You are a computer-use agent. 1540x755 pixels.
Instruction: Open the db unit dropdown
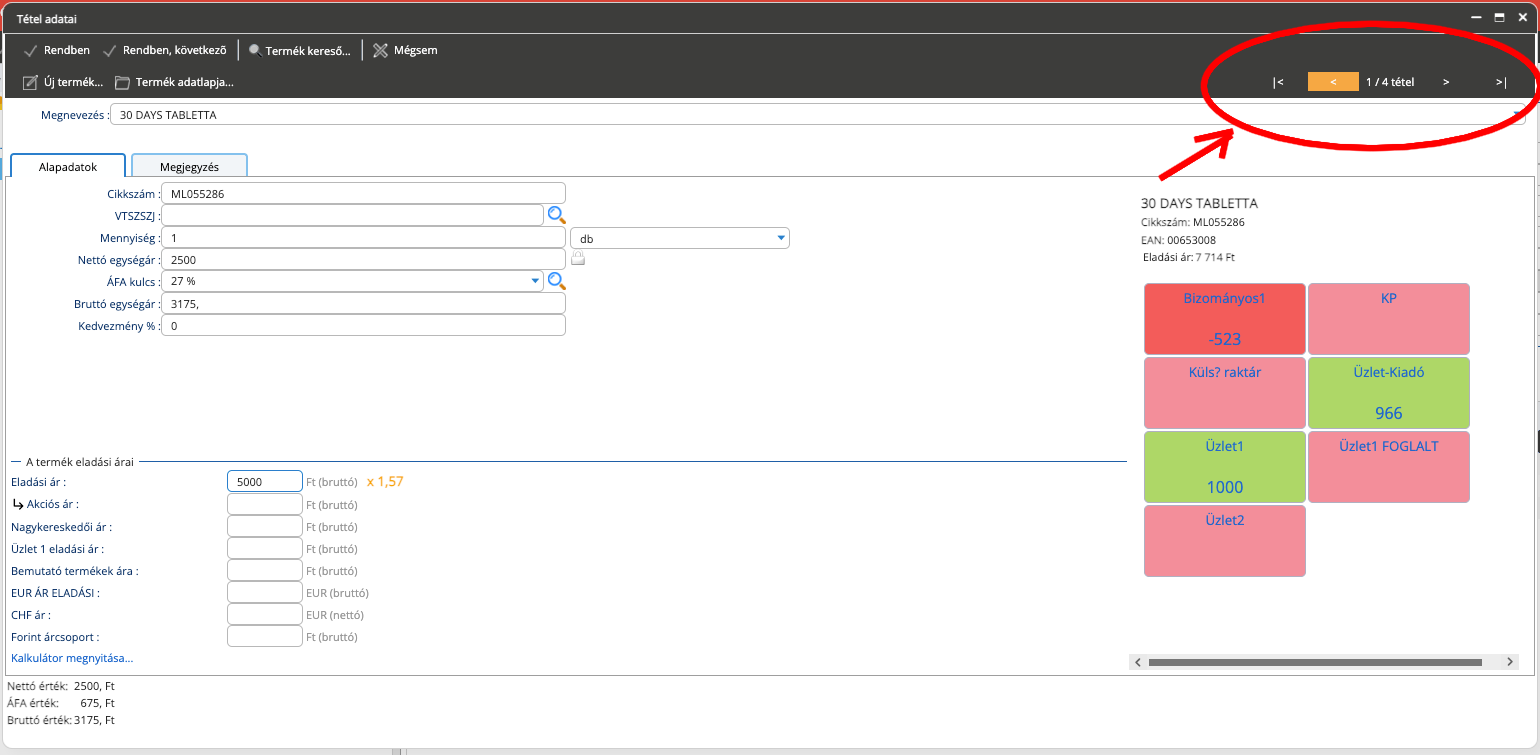(680, 238)
